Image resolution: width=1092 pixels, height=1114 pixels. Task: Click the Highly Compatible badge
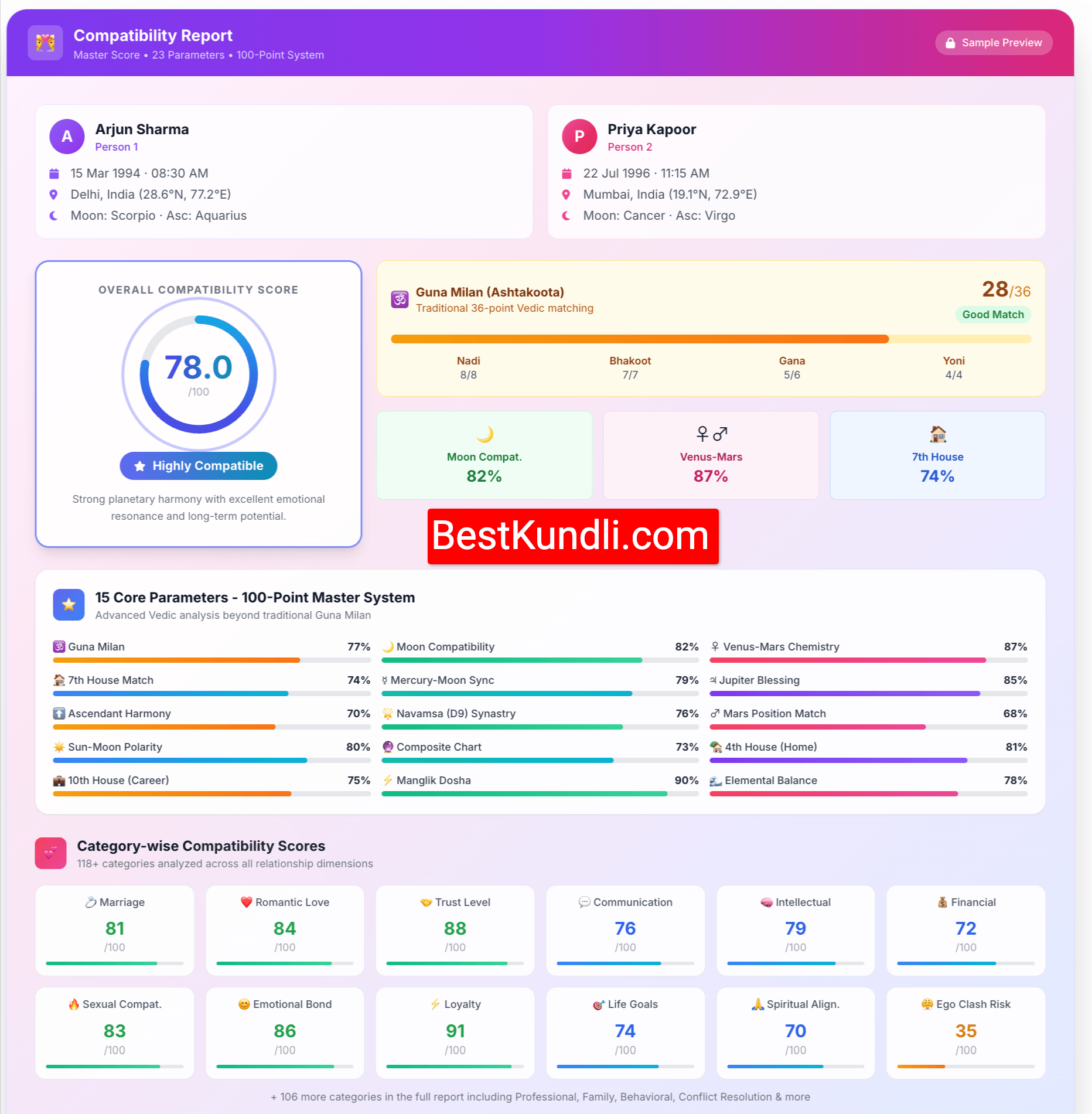click(x=198, y=466)
